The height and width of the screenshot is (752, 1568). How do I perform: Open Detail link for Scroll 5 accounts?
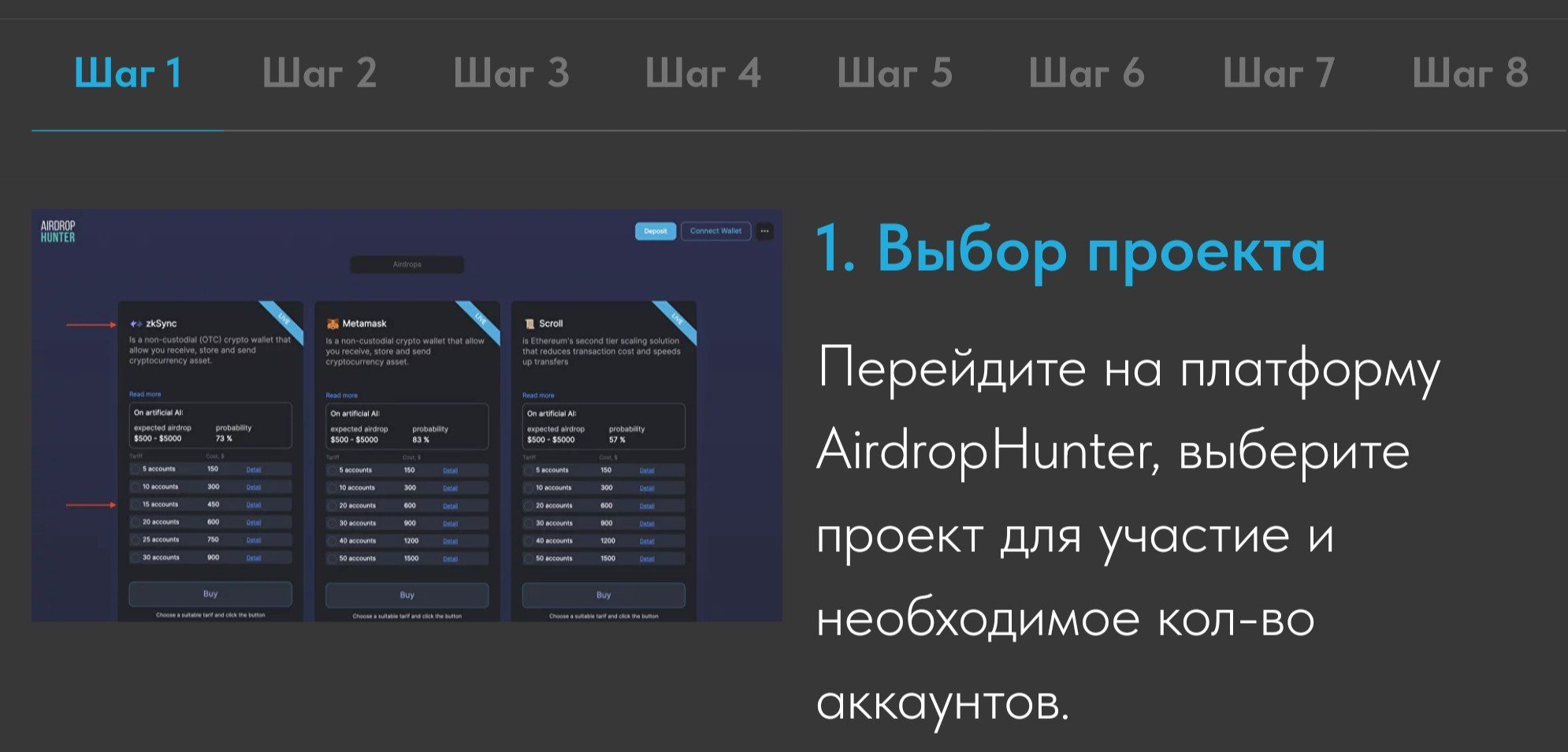647,471
